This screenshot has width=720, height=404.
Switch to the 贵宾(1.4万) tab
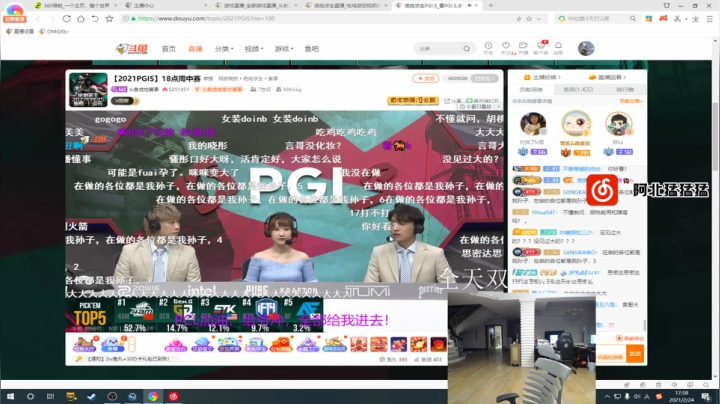[x=578, y=90]
